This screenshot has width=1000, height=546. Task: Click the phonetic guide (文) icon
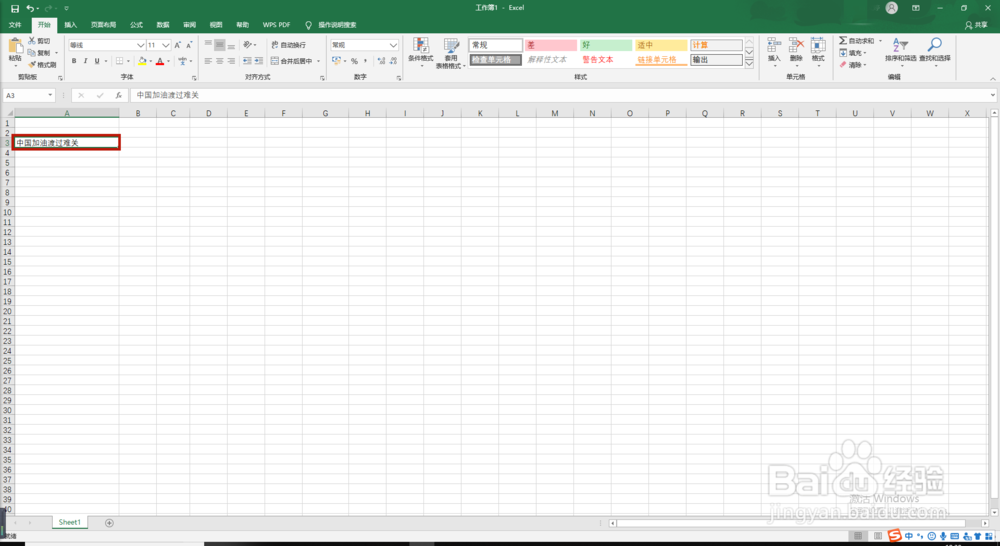pyautogui.click(x=182, y=61)
